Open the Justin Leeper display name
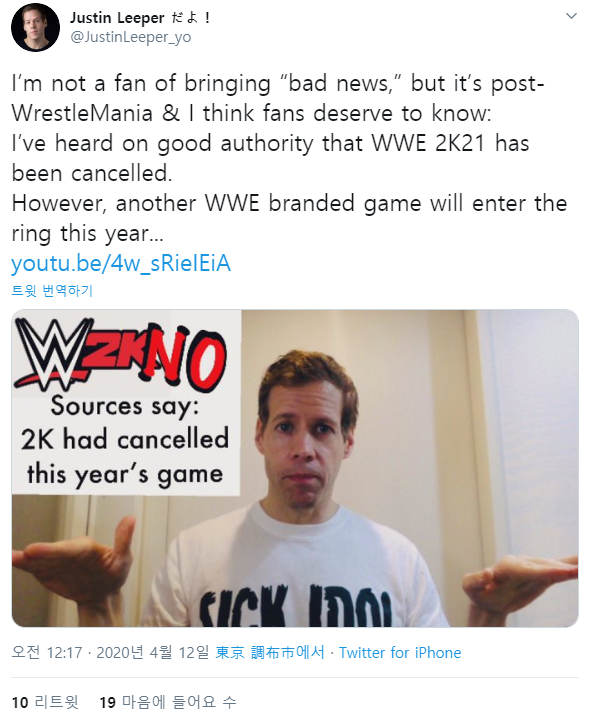The image size is (591, 722). point(117,17)
